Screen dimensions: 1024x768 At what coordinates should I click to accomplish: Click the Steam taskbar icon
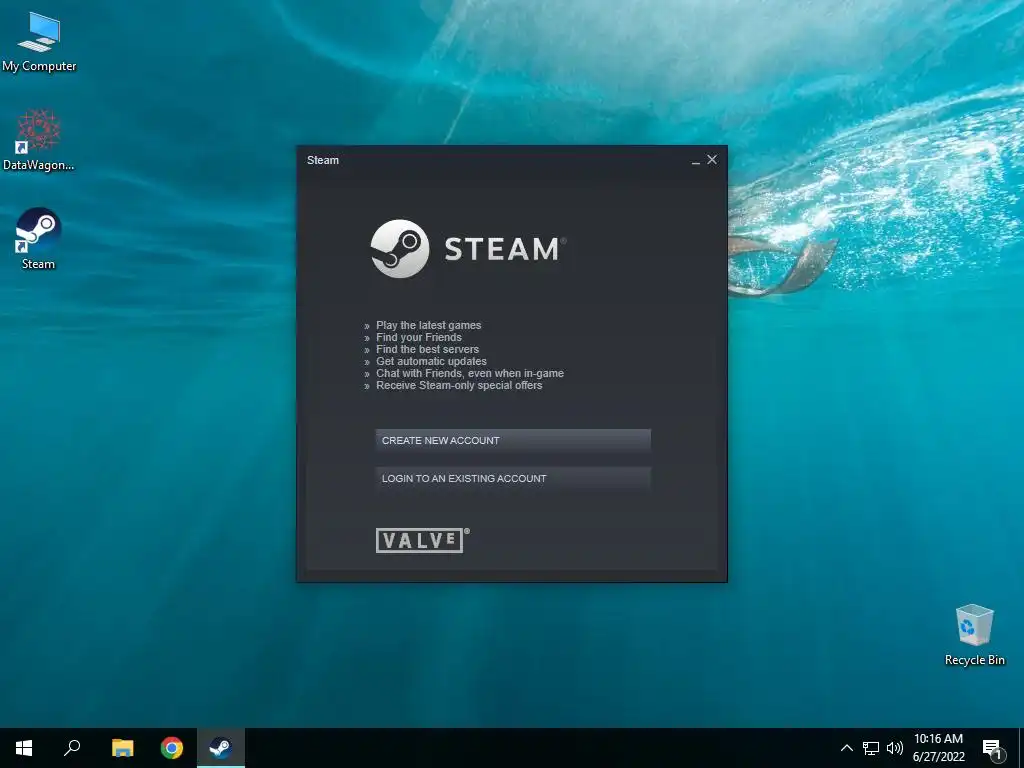(221, 748)
